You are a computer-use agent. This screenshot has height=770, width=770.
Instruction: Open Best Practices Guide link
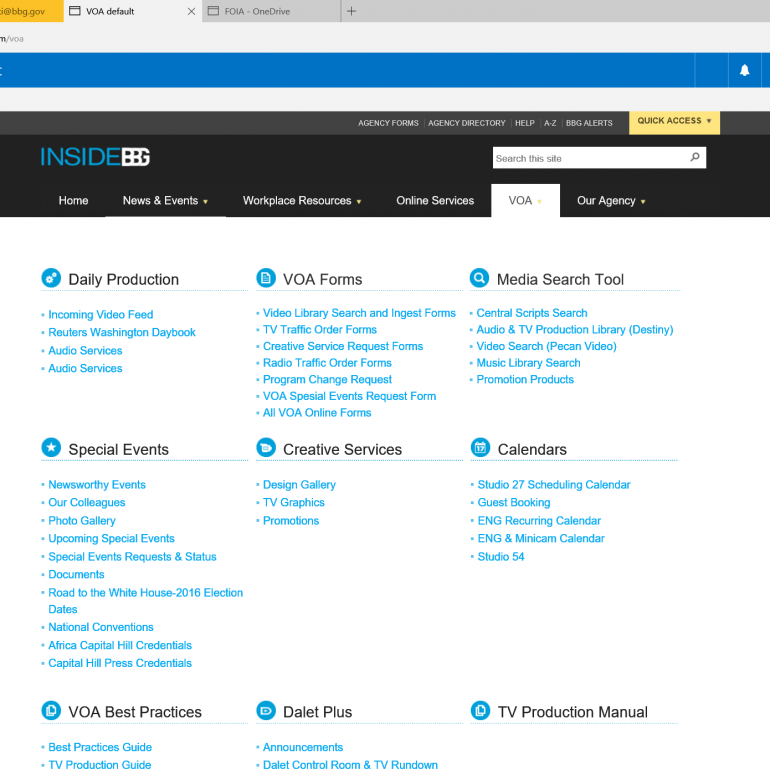pos(100,747)
